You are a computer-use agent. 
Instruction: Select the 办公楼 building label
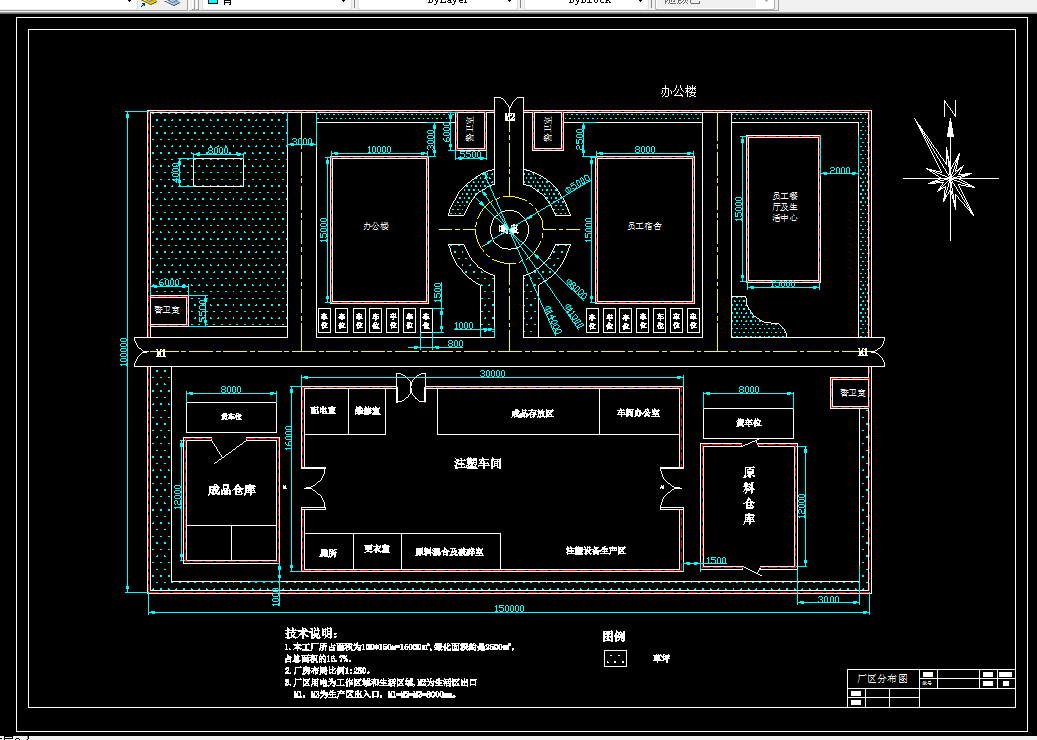[x=379, y=227]
